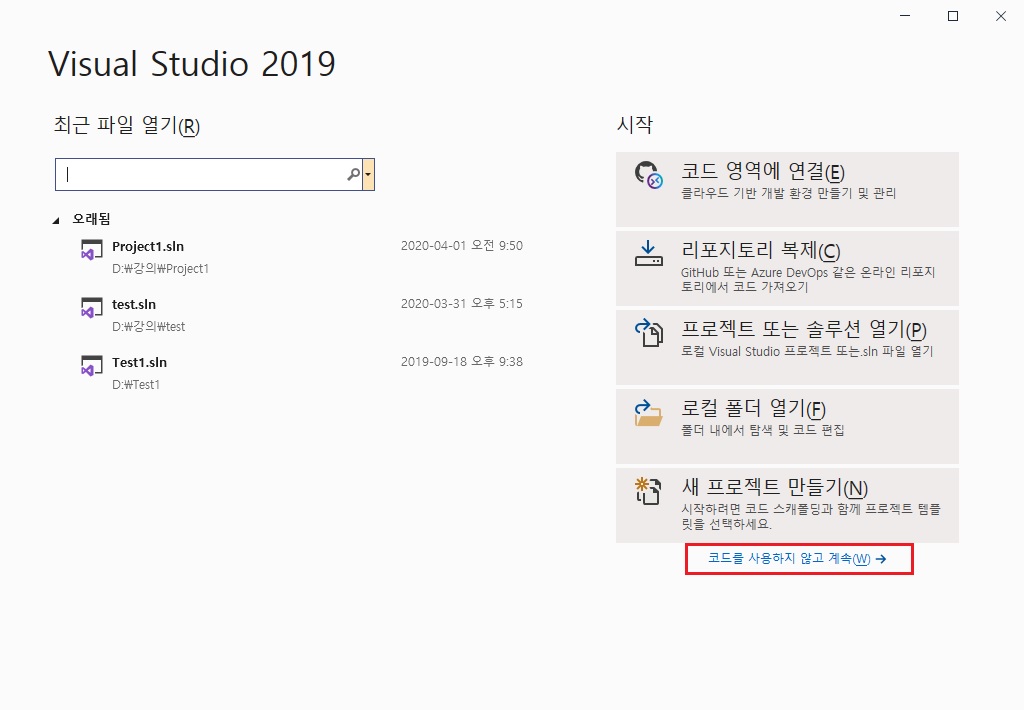
Task: Minimize the Visual Studio 2019 window
Action: pos(905,16)
